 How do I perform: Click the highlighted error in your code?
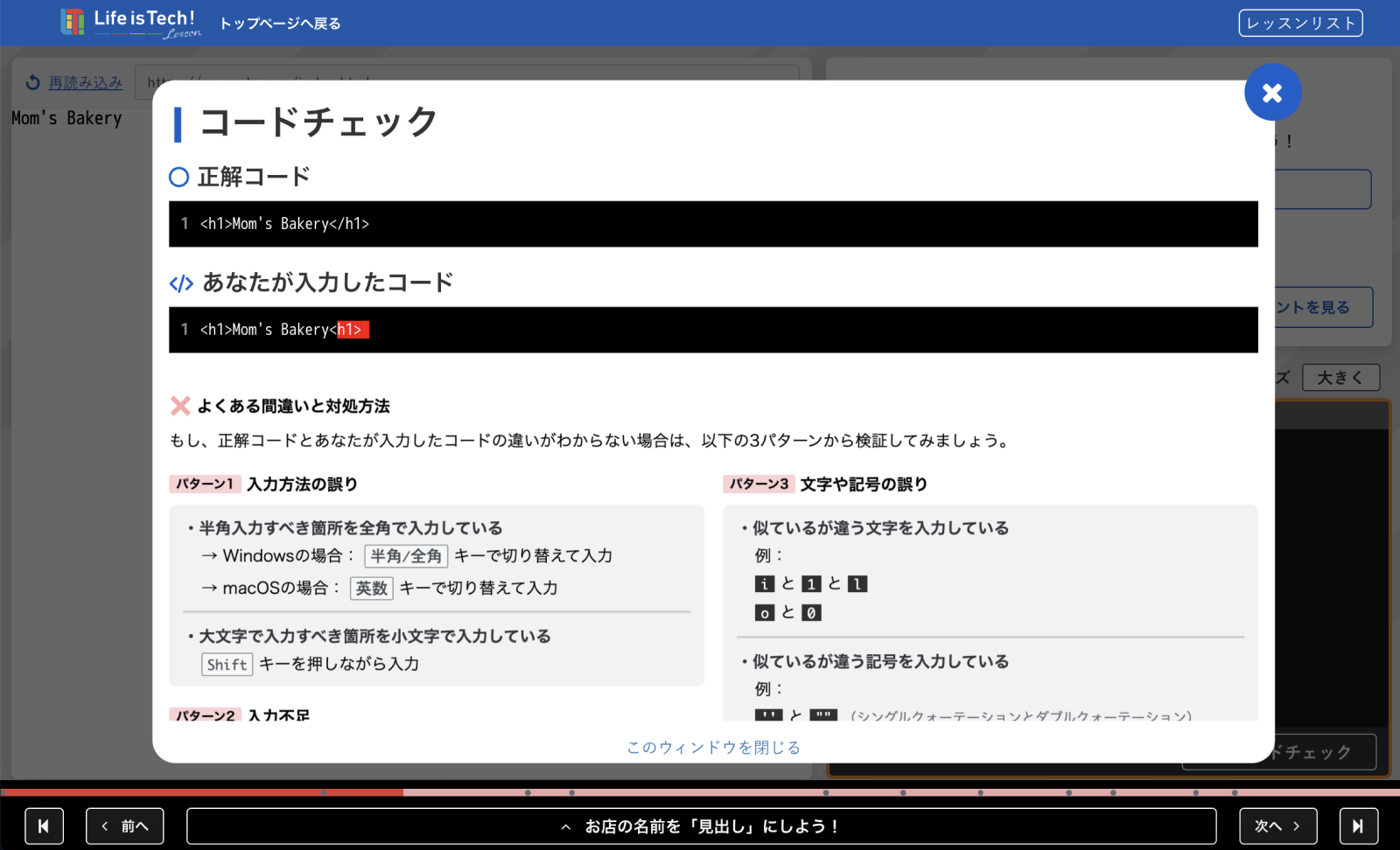point(353,330)
